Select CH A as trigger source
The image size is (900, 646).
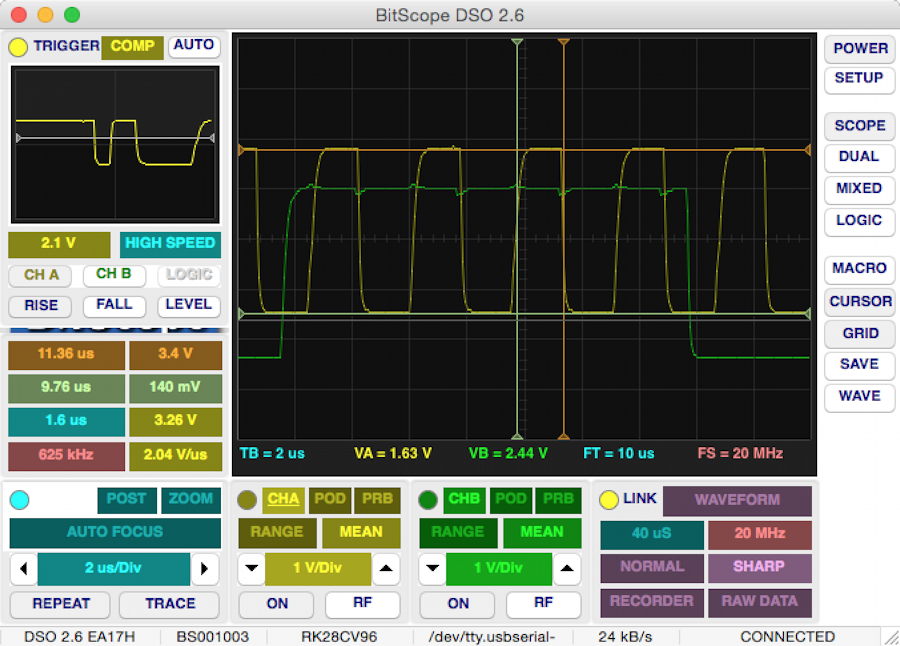click(x=40, y=275)
